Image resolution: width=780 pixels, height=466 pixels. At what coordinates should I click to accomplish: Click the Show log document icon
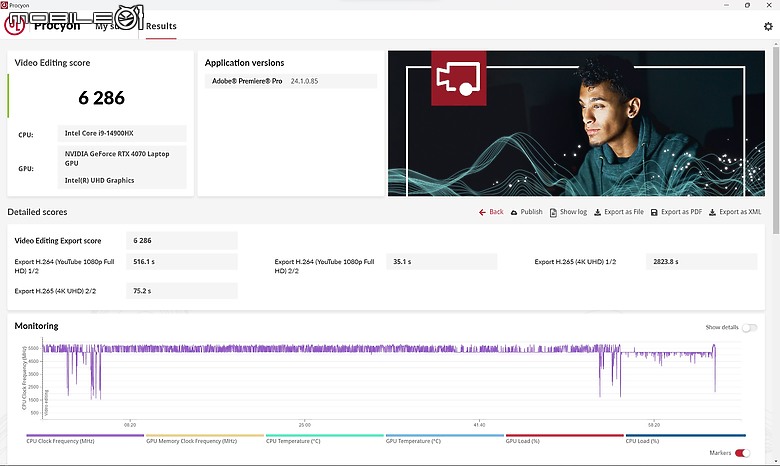tap(553, 212)
